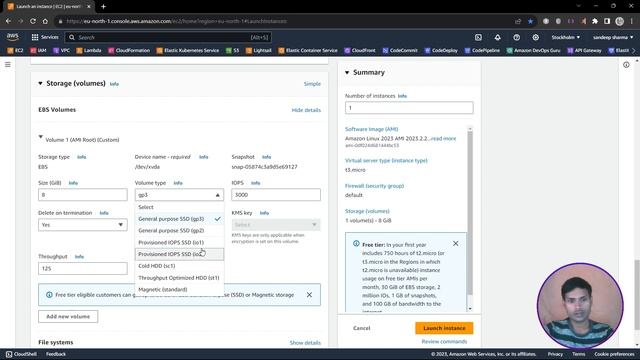This screenshot has width=640, height=360.
Task: Dismiss the free tier storage banner
Action: pyautogui.click(x=309, y=295)
